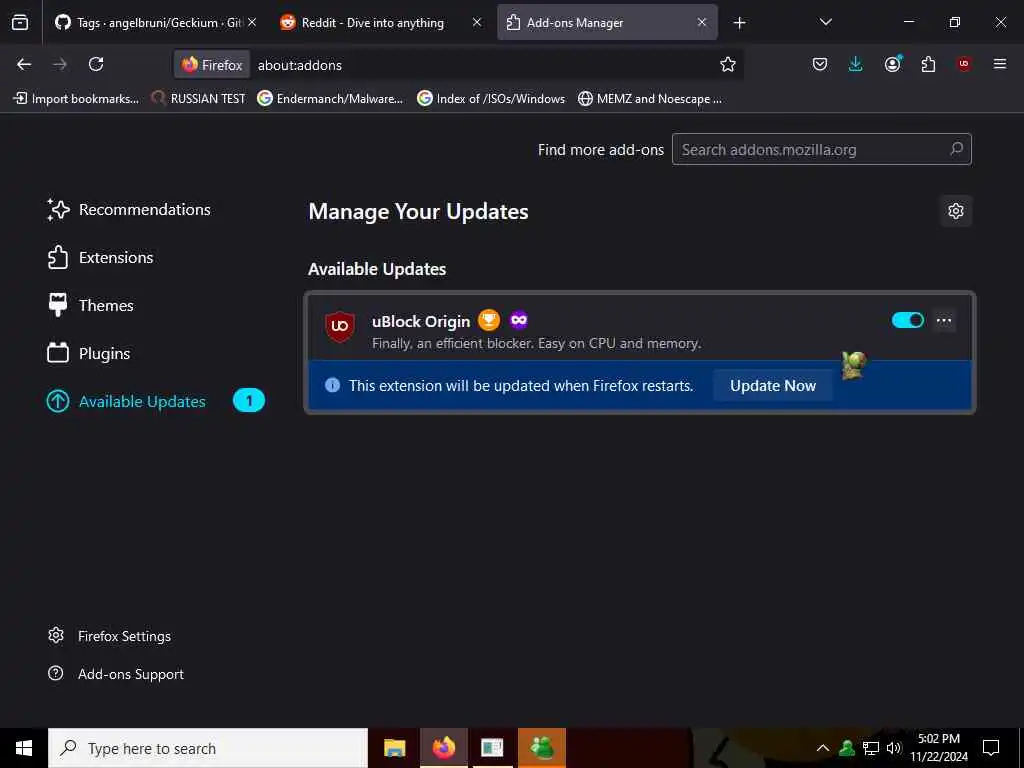Click the updates count badge 1
Screen dimensions: 1024x768
249,400
